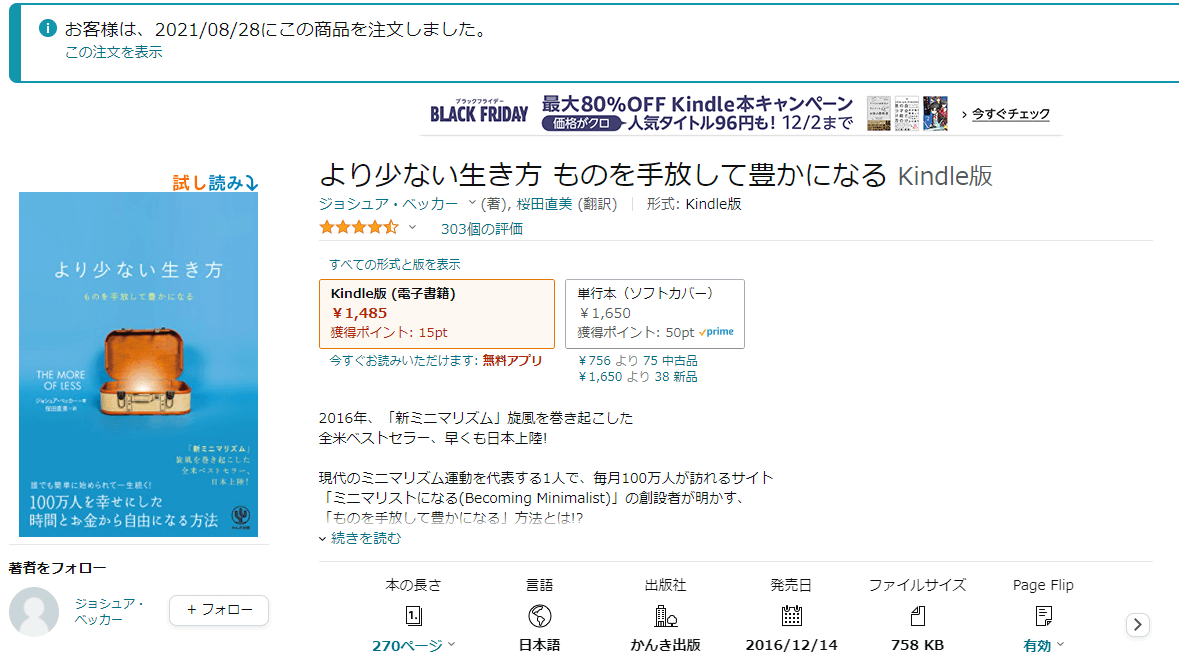Click the 日本語 language value
Image resolution: width=1179 pixels, height=672 pixels.
click(539, 645)
